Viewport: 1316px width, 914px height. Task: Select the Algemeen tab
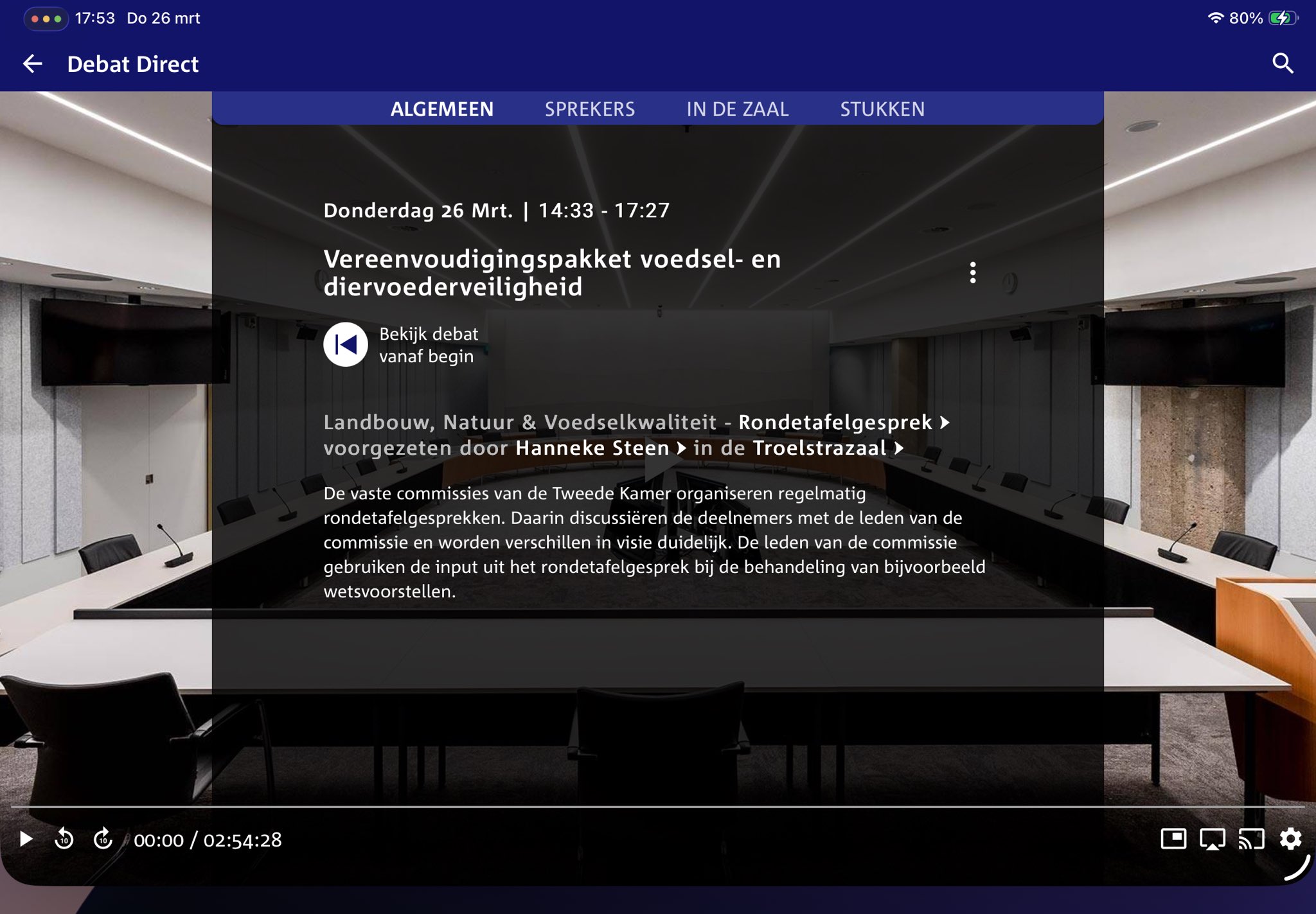tap(441, 109)
